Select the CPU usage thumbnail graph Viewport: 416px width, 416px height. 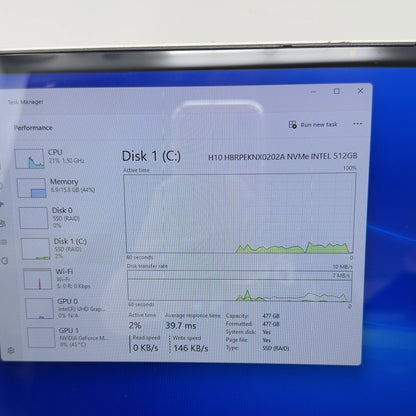click(x=30, y=158)
